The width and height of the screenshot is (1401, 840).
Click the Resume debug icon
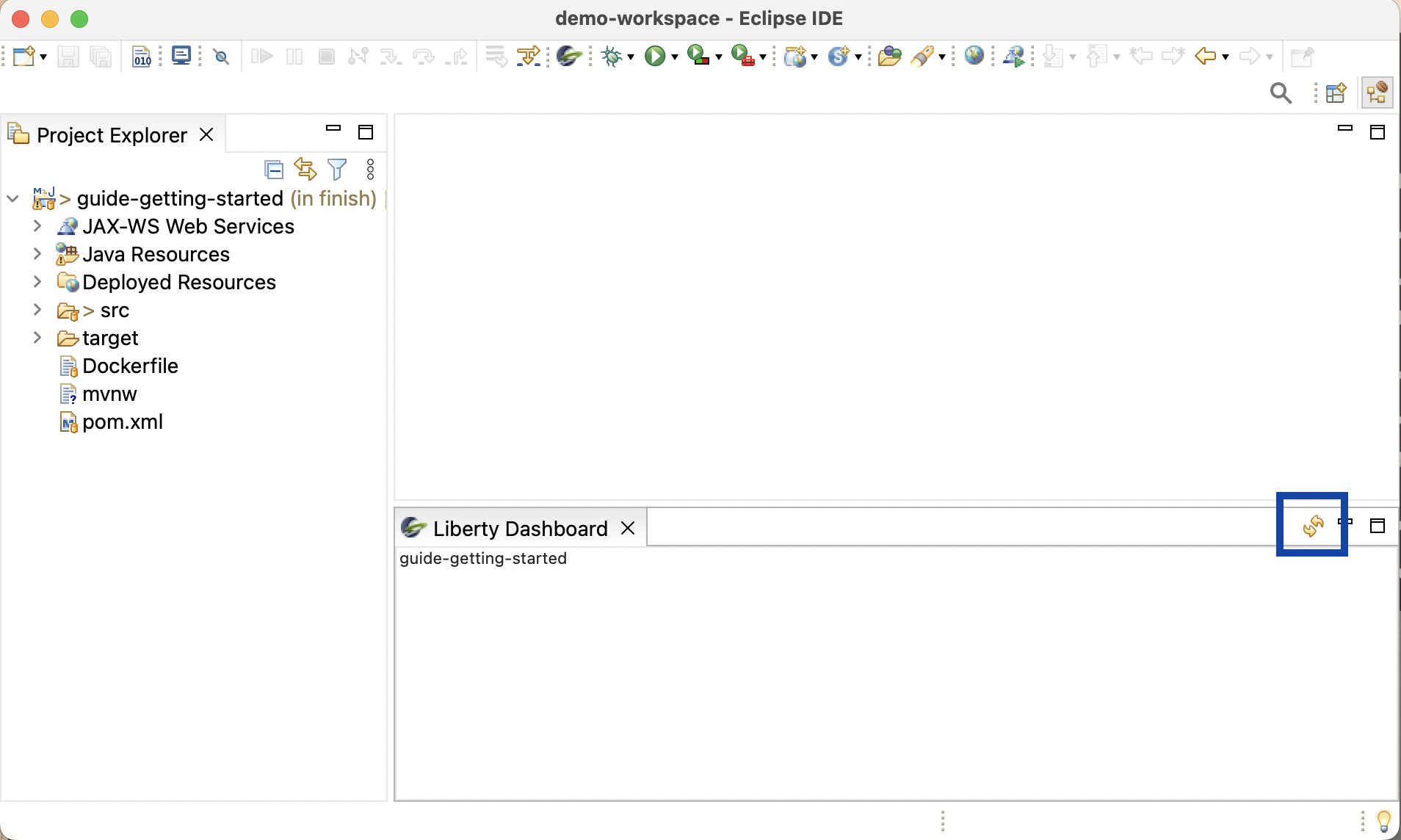(261, 57)
